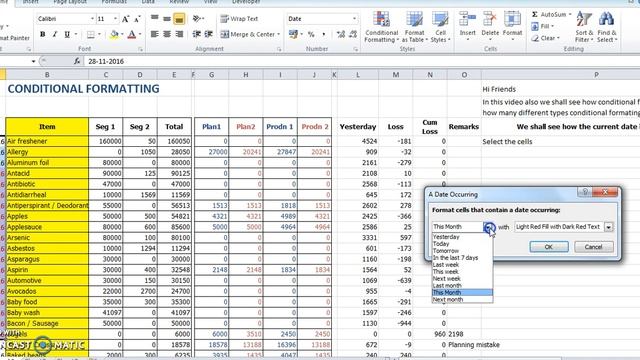
Task: Open the Conditional Formatting menu
Action: click(x=381, y=27)
